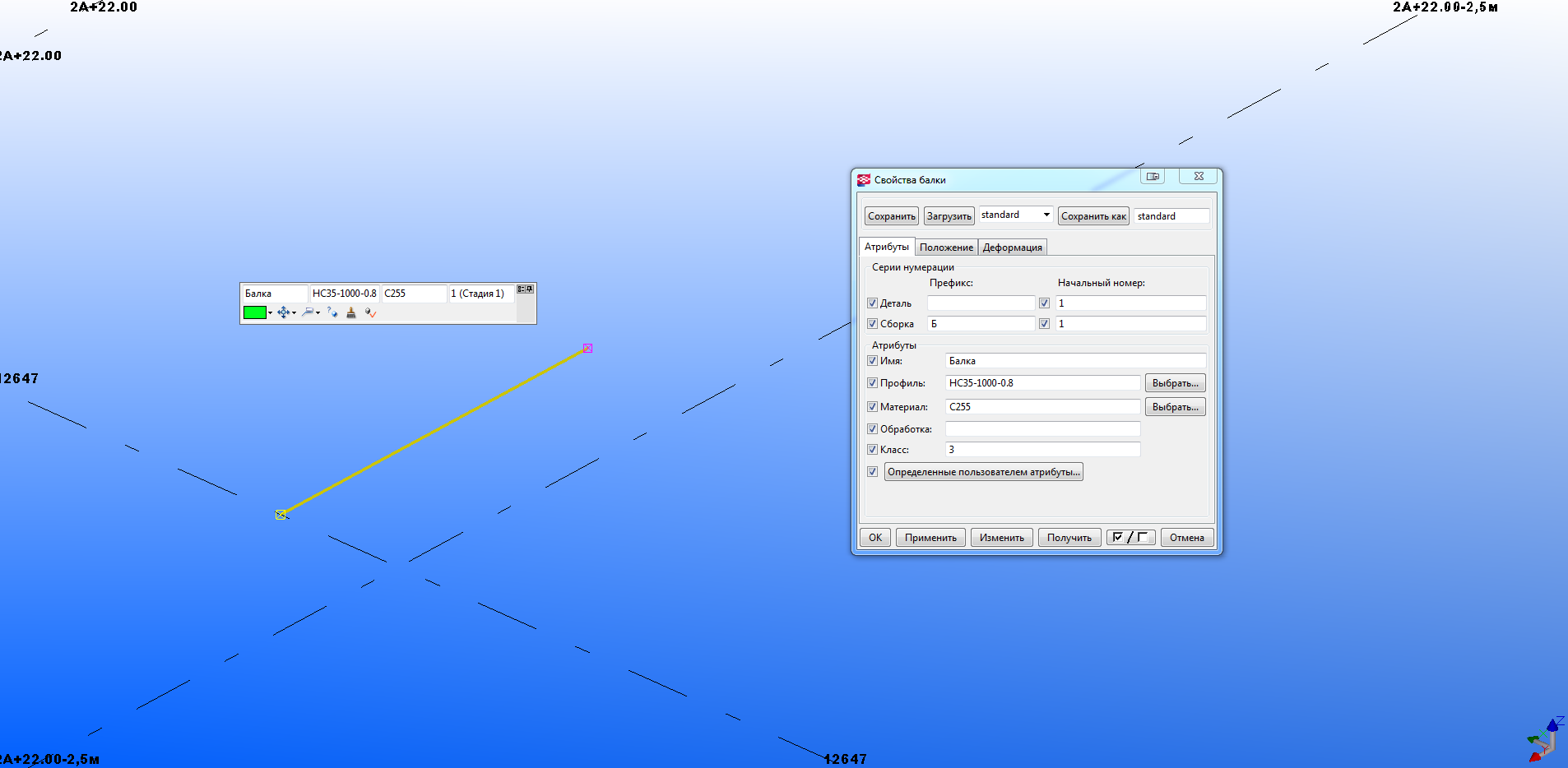The width and height of the screenshot is (1568, 768).
Task: Focus the Деталь start number field
Action: point(1131,303)
